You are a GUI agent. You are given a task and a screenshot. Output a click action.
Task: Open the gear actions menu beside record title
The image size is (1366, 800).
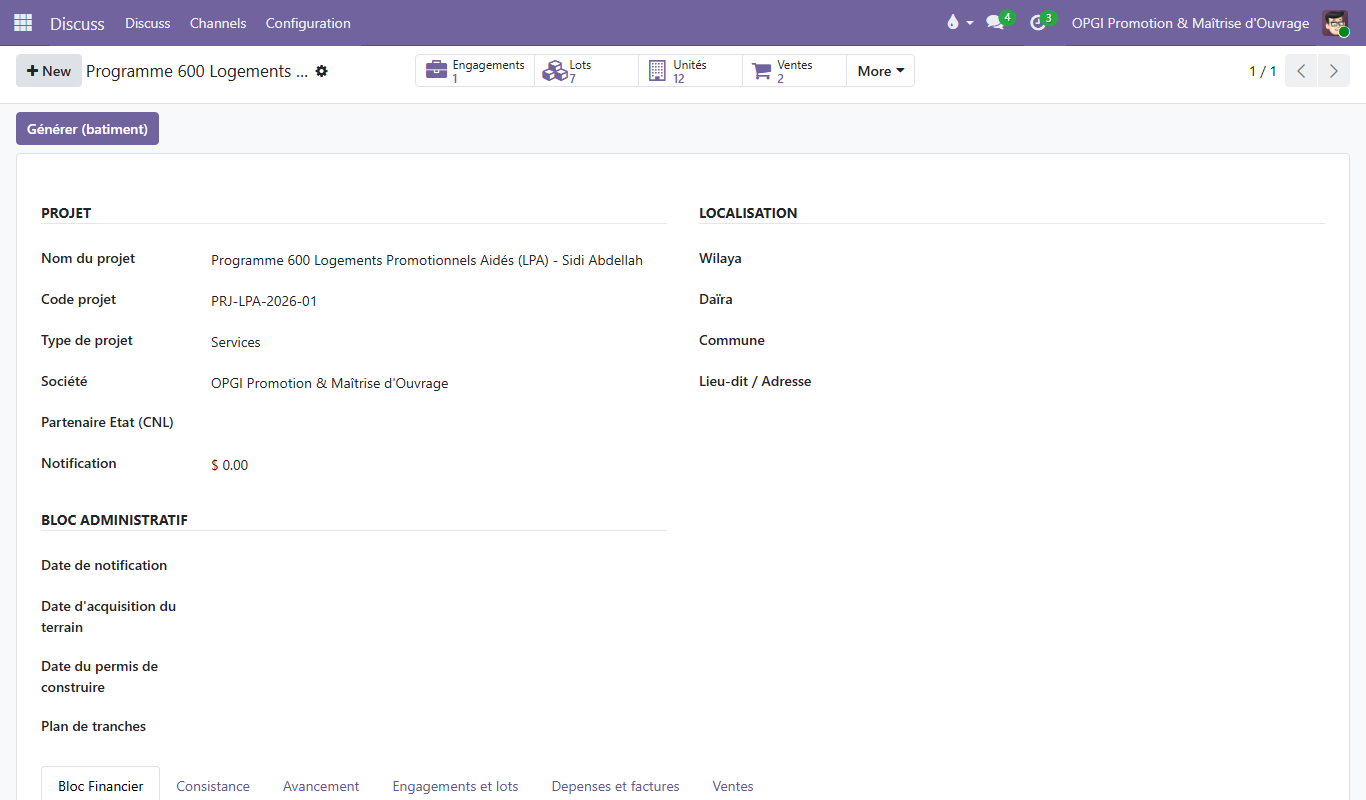pyautogui.click(x=321, y=71)
